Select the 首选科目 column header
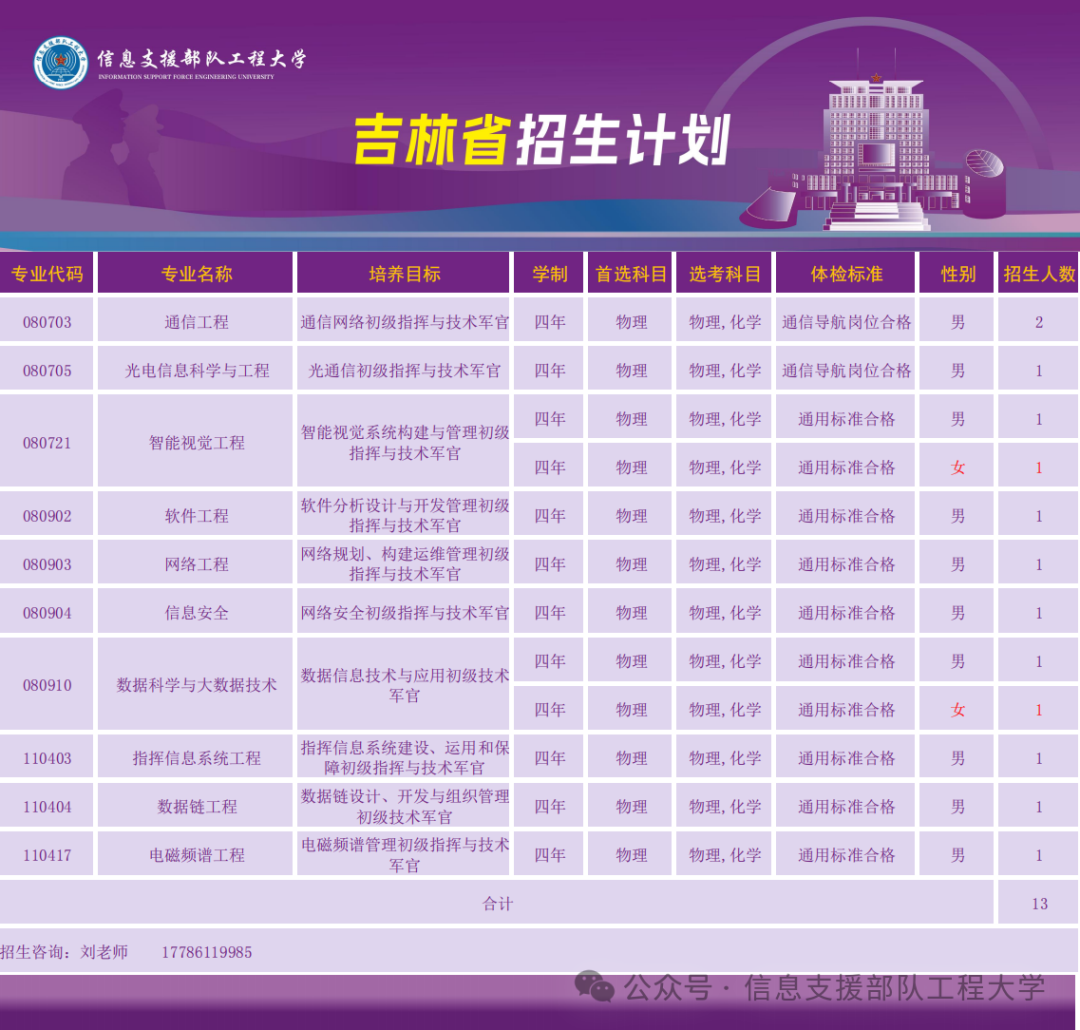The height and width of the screenshot is (1030, 1080). tap(630, 274)
